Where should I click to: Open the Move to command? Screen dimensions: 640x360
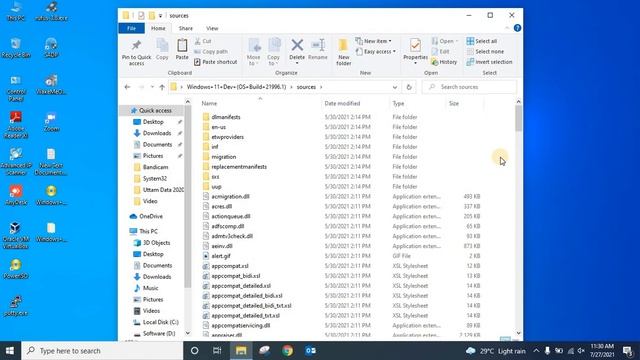(254, 52)
